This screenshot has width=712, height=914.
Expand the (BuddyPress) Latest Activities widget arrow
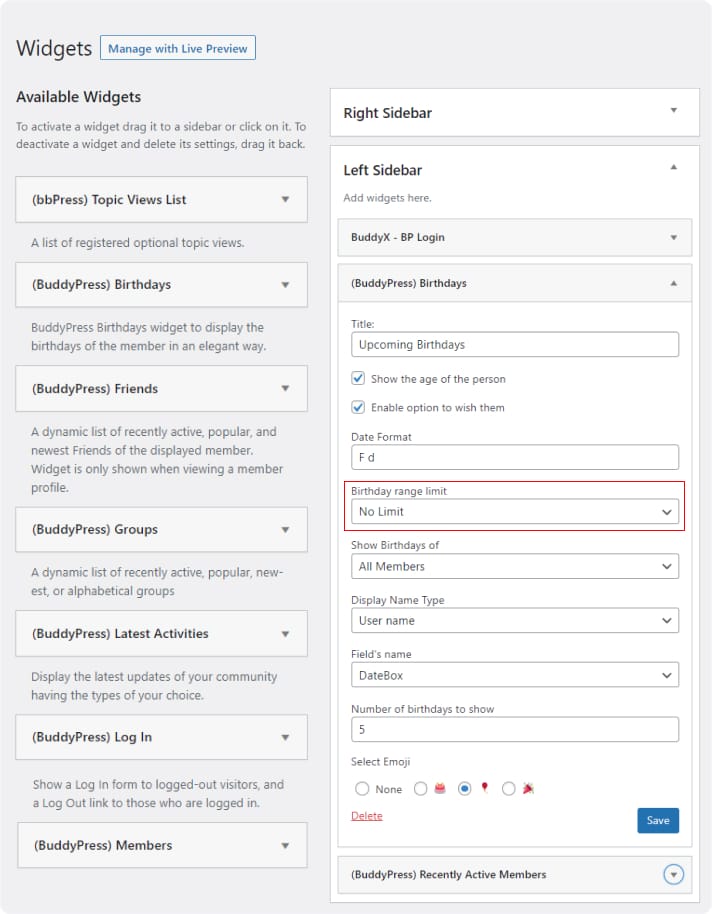pyautogui.click(x=285, y=634)
